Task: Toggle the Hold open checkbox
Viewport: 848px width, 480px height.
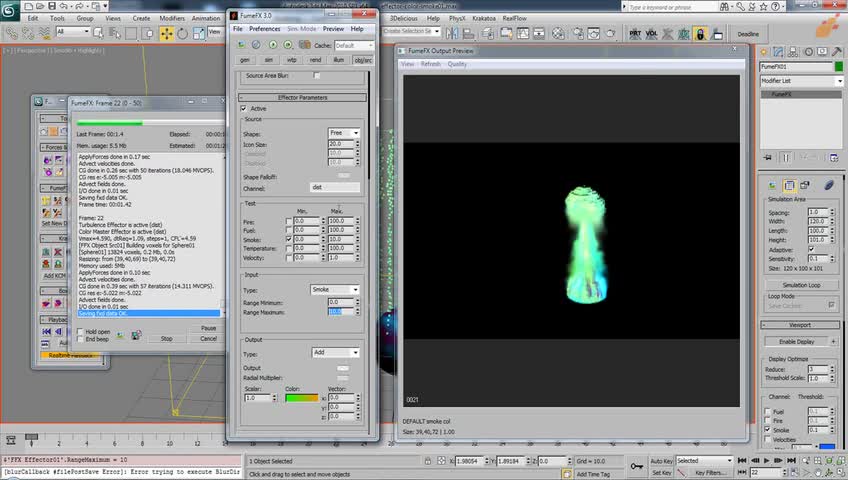Action: (80, 331)
